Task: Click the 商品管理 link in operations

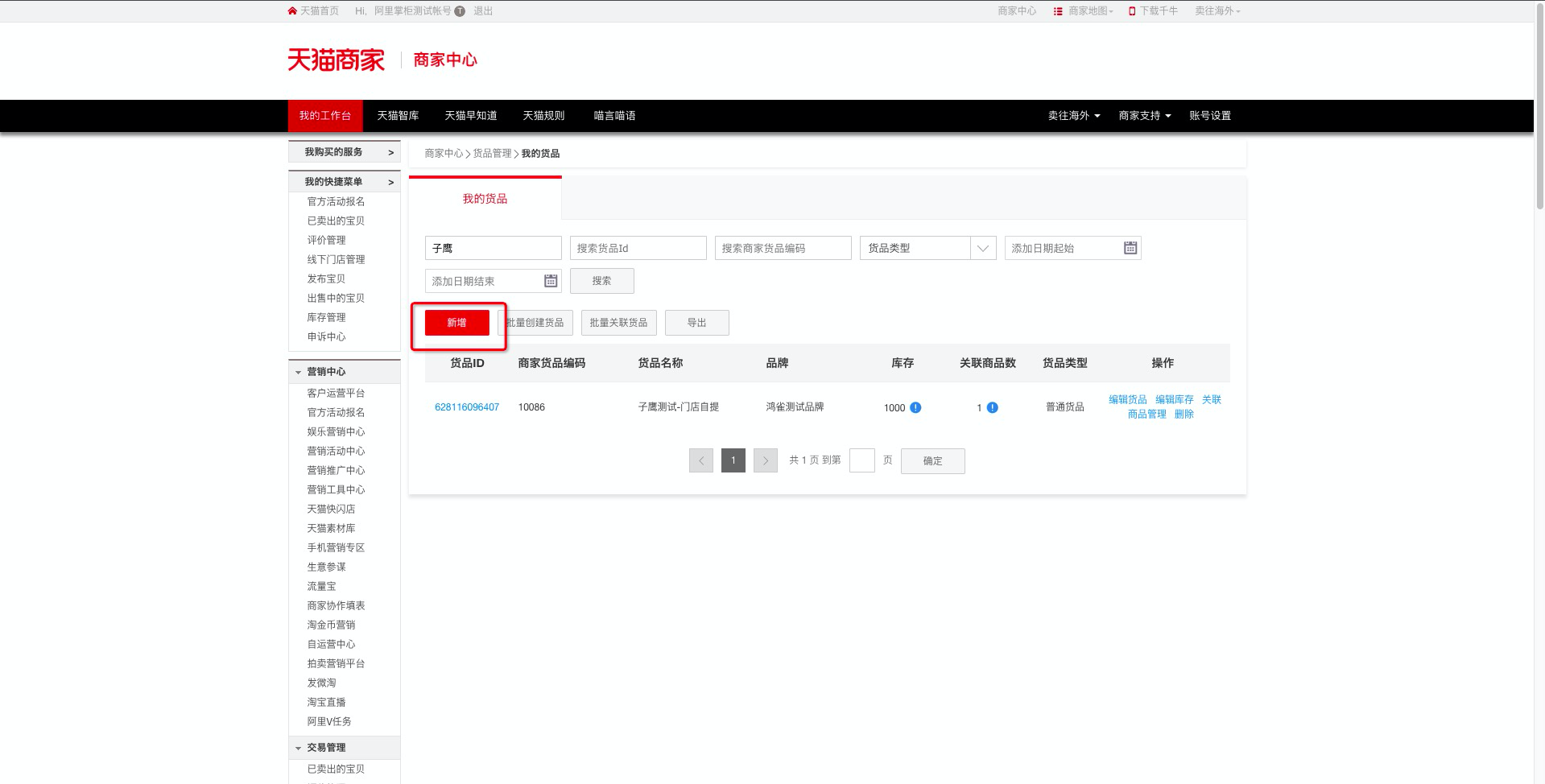Action: (x=1147, y=415)
